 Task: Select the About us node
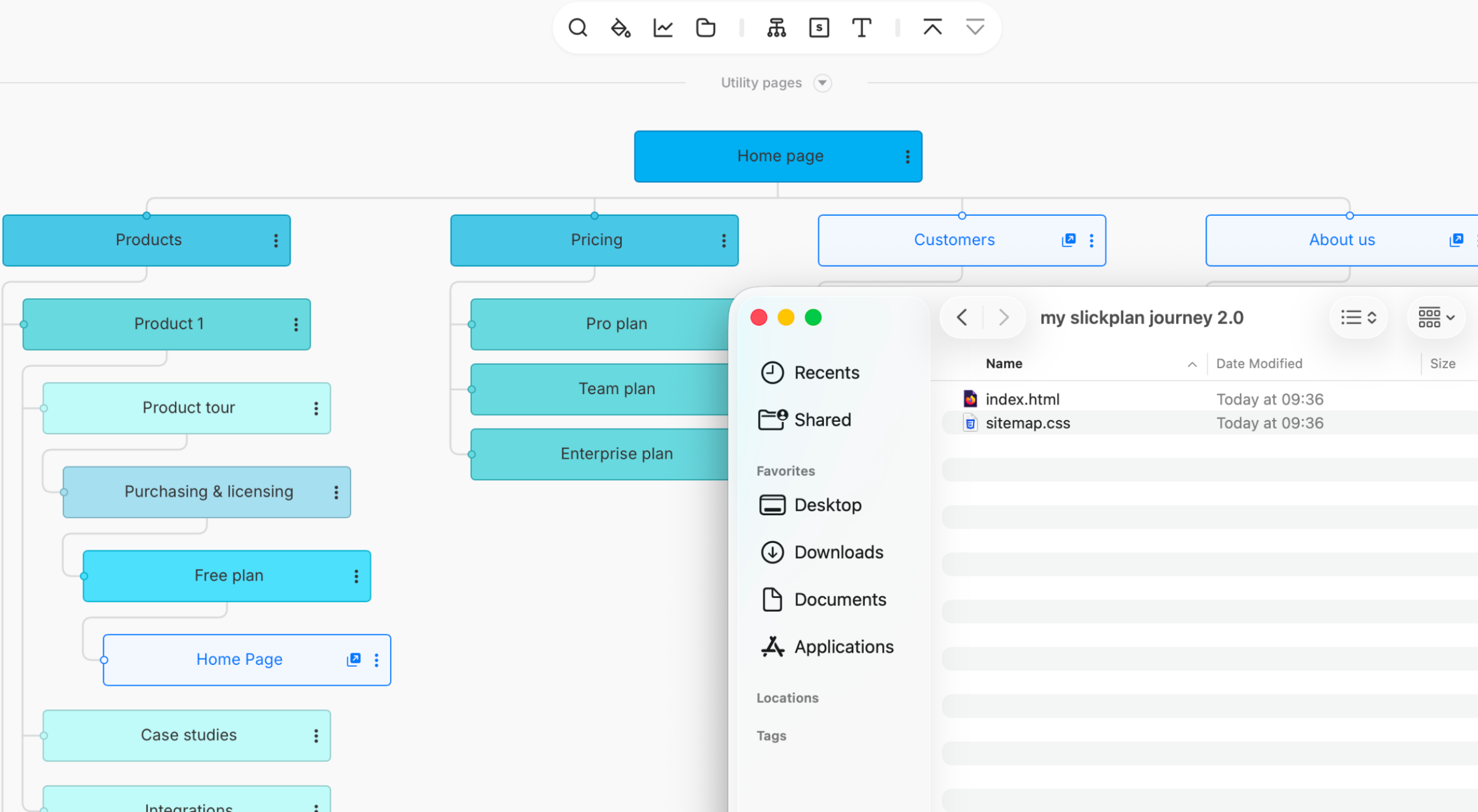tap(1342, 241)
